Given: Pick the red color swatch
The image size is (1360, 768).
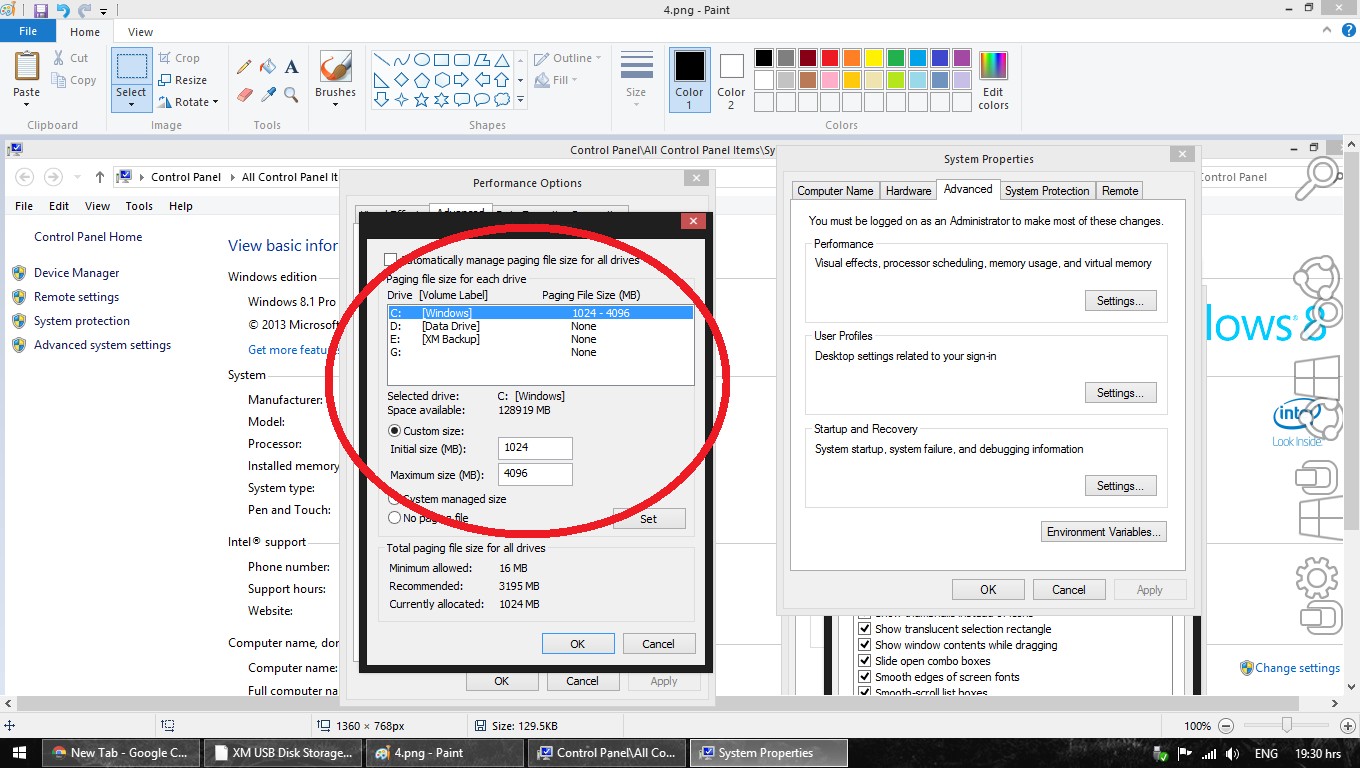Looking at the screenshot, I should 829,58.
